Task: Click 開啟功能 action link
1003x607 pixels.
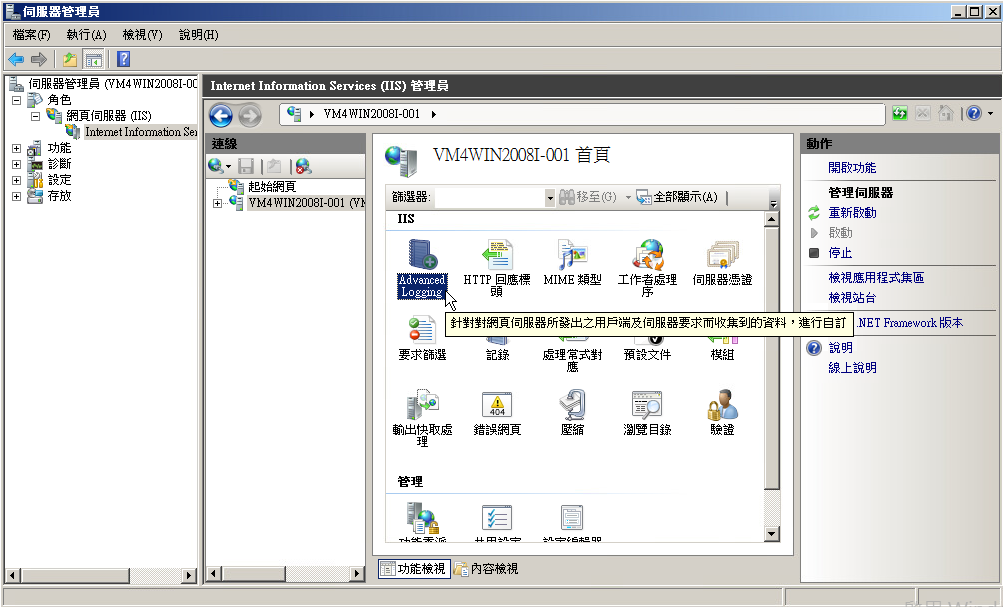Action: click(x=852, y=168)
